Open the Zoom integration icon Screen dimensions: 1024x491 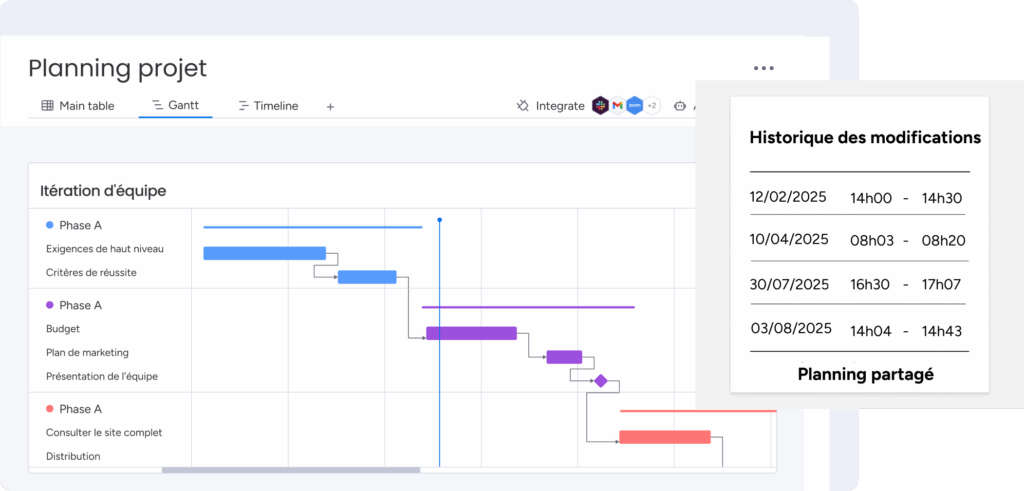click(634, 105)
